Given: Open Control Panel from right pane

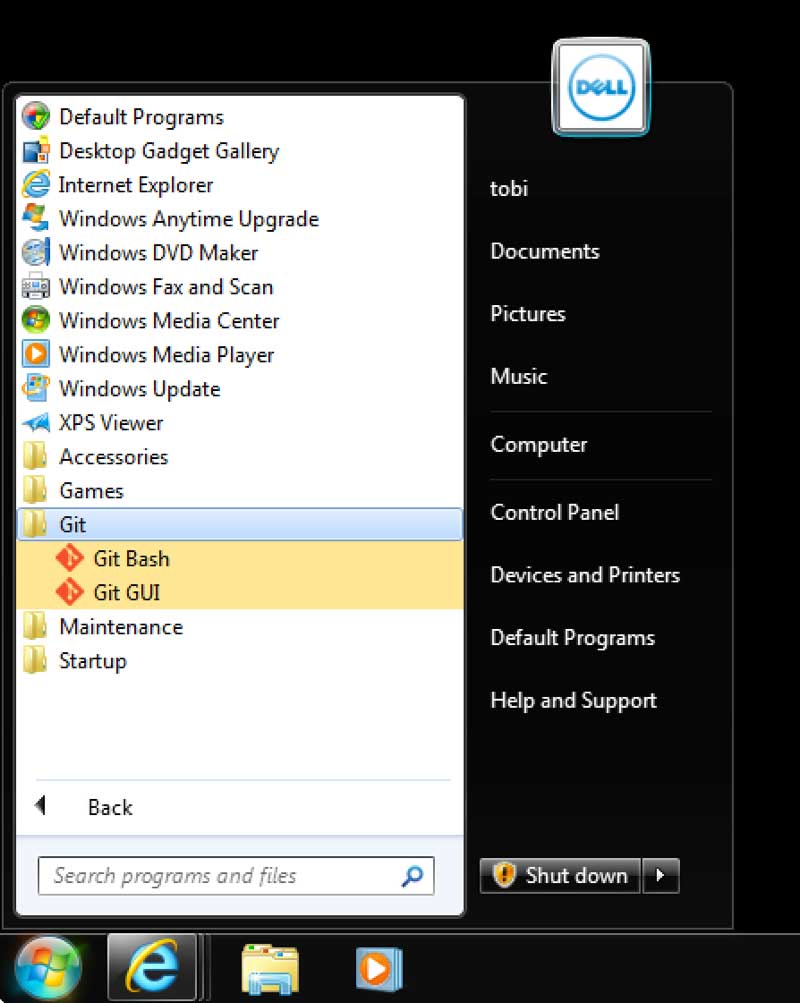Looking at the screenshot, I should [x=554, y=513].
